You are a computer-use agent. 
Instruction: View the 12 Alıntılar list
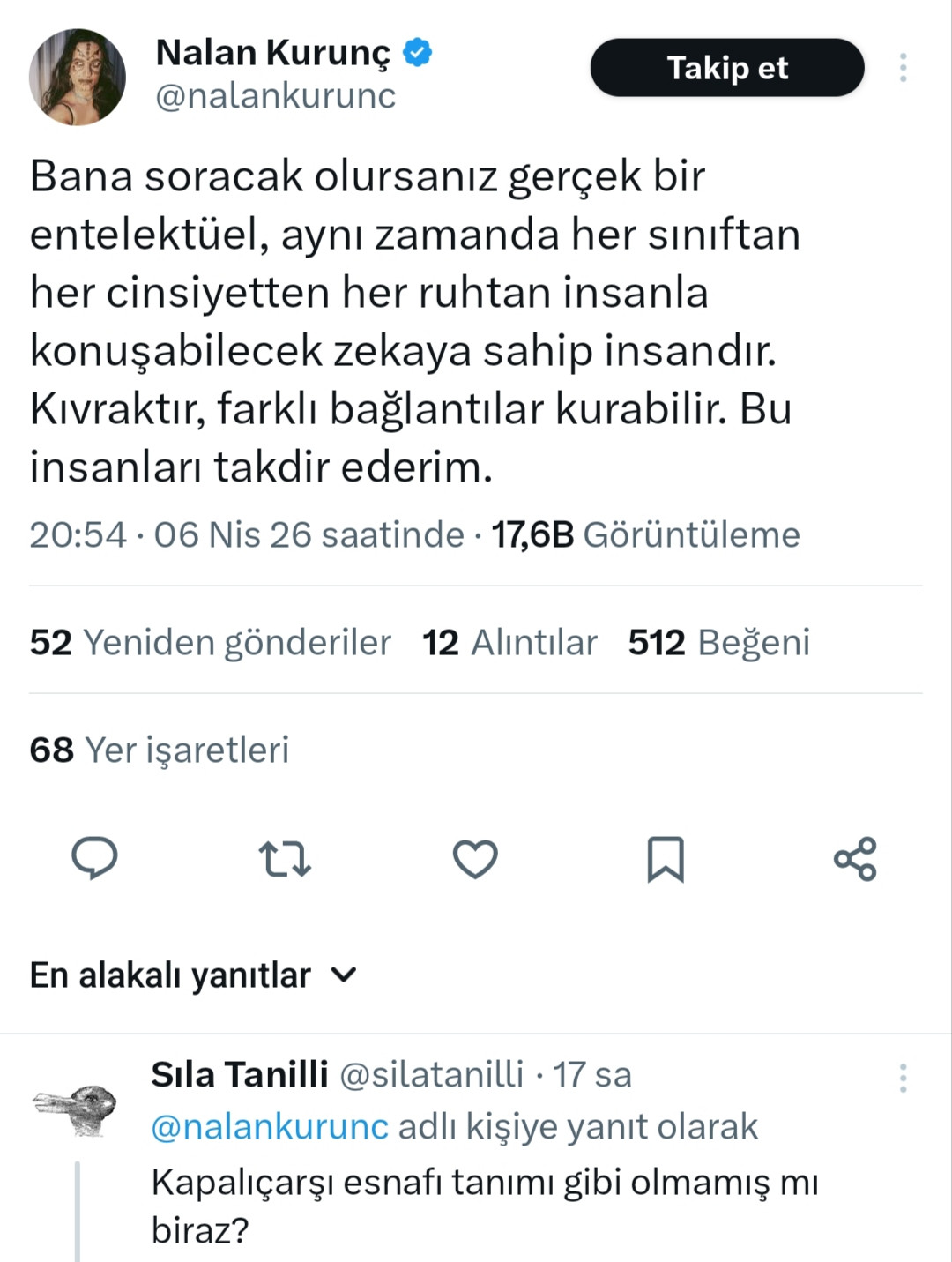pos(509,643)
